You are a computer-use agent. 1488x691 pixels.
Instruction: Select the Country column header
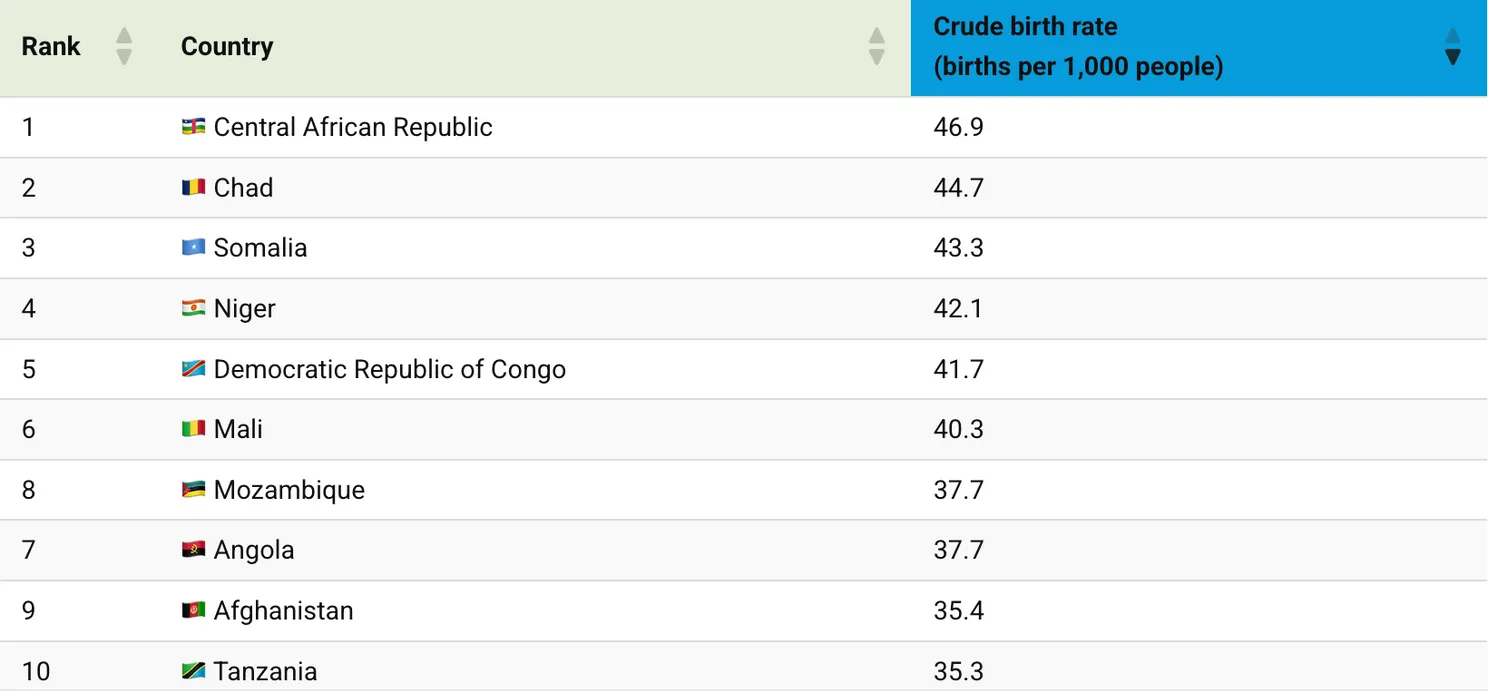227,46
